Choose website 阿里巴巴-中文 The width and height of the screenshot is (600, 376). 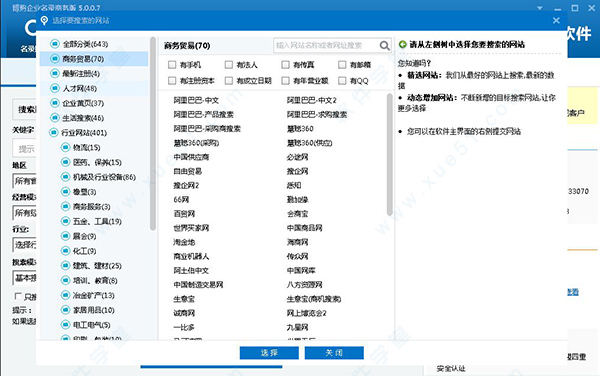pyautogui.click(x=196, y=100)
